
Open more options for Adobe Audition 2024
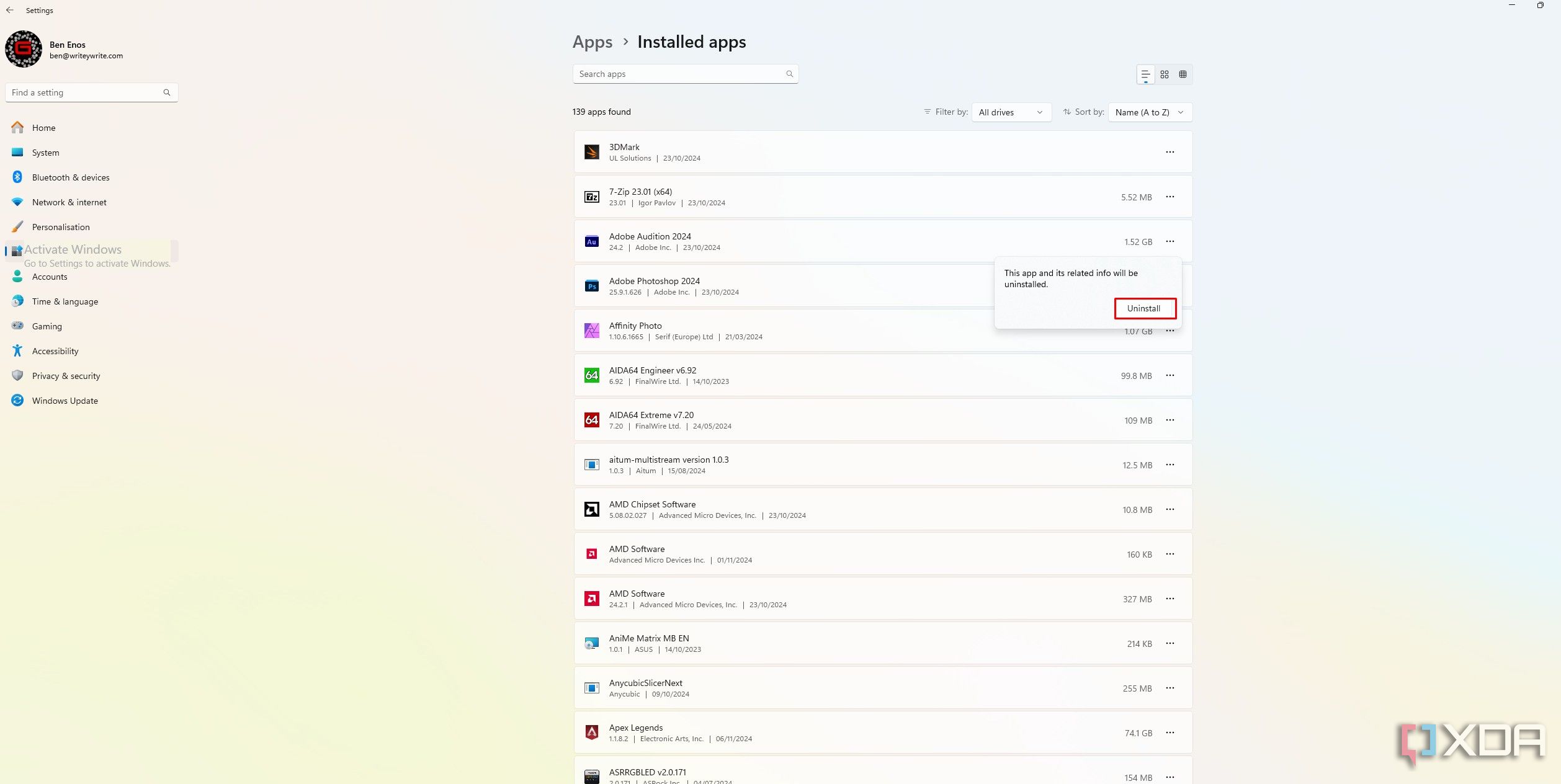pyautogui.click(x=1170, y=241)
